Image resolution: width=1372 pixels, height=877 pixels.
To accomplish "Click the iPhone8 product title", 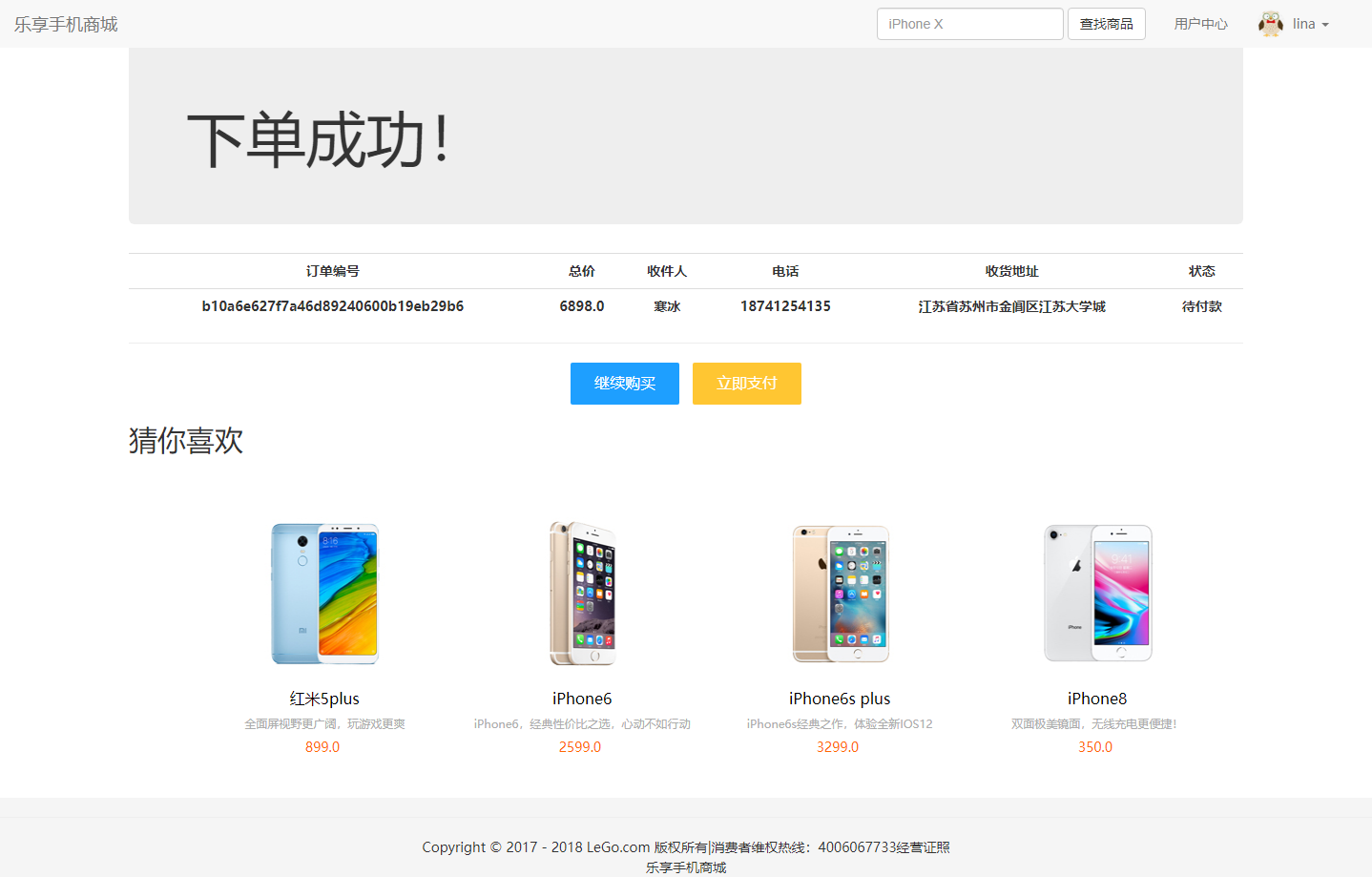I will (1097, 699).
